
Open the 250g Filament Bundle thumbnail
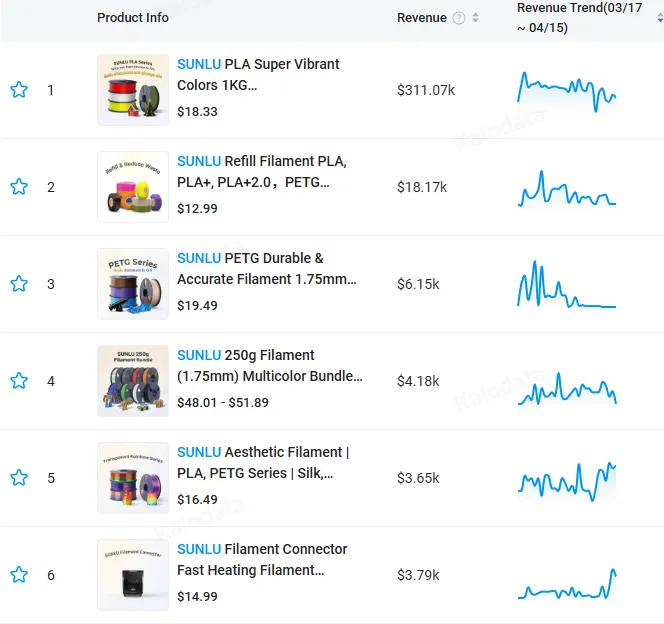point(133,381)
